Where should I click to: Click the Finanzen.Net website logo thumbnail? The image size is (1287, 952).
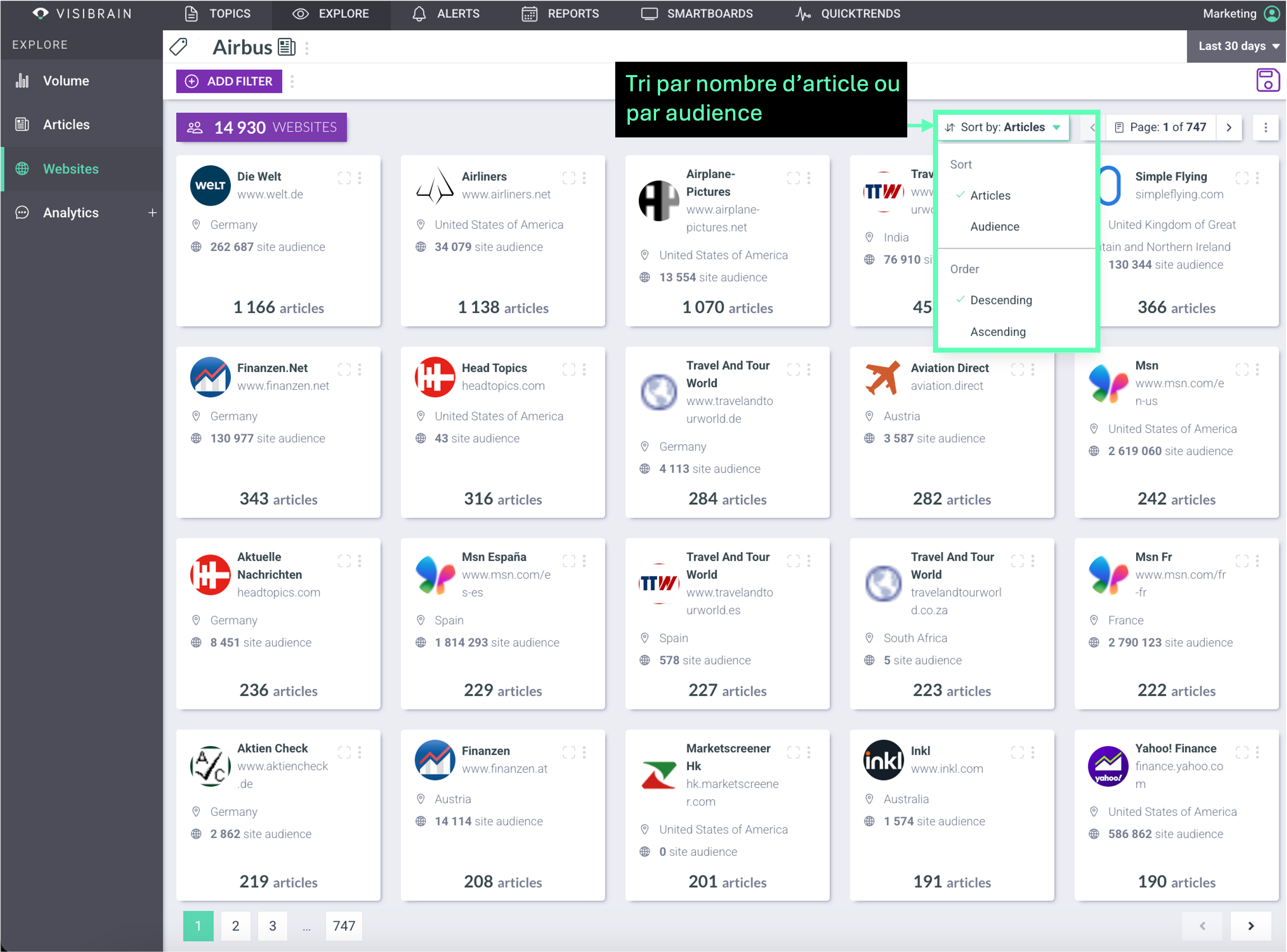[210, 377]
